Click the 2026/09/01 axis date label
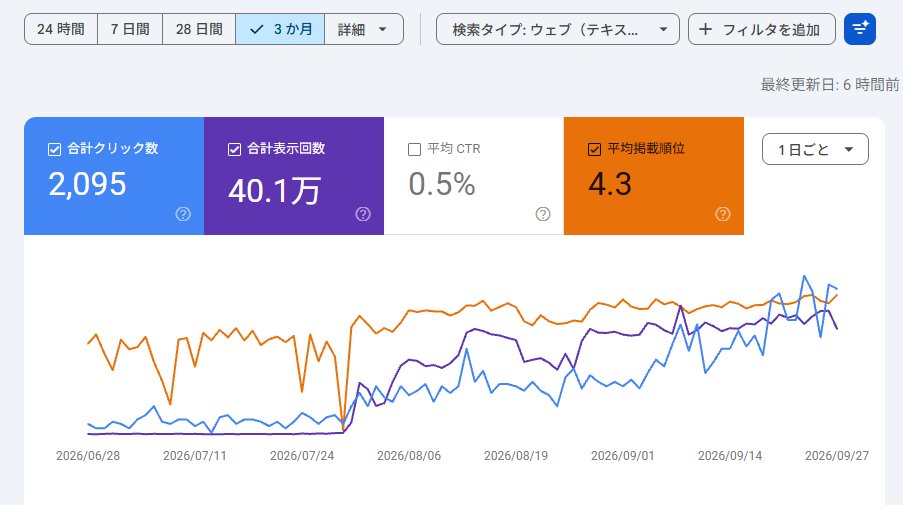The width and height of the screenshot is (903, 505). (623, 455)
